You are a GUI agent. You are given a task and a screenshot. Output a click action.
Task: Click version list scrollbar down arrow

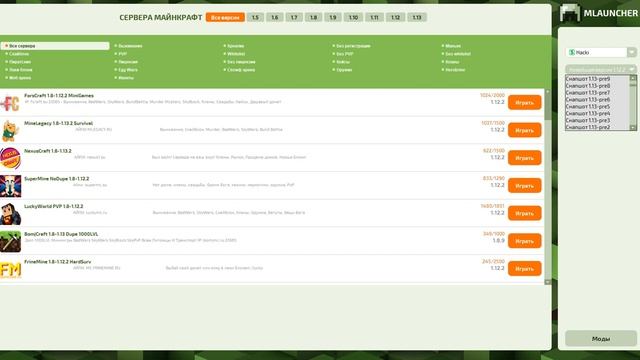click(633, 128)
